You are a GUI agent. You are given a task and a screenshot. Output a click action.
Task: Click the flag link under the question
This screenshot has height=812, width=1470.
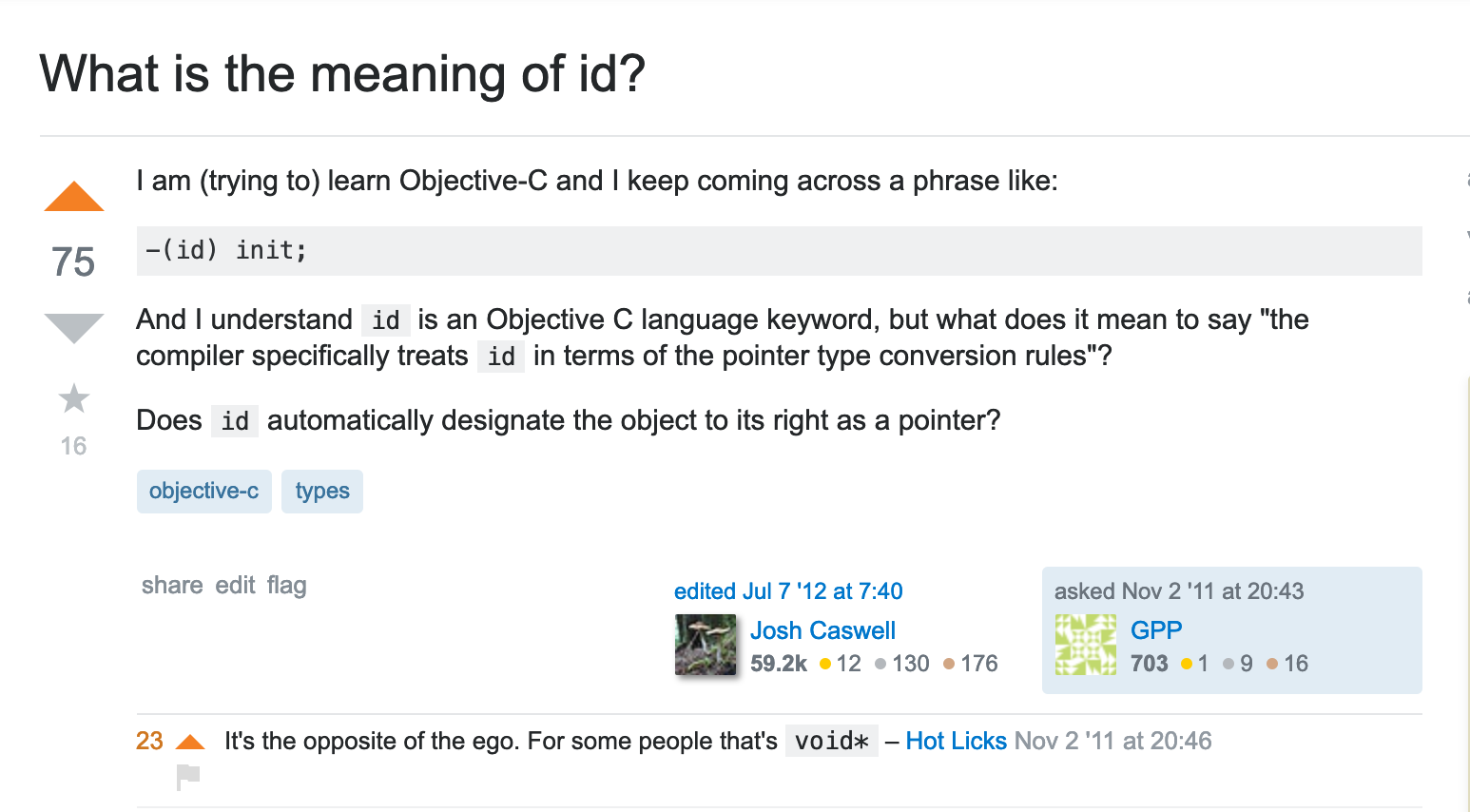click(286, 585)
